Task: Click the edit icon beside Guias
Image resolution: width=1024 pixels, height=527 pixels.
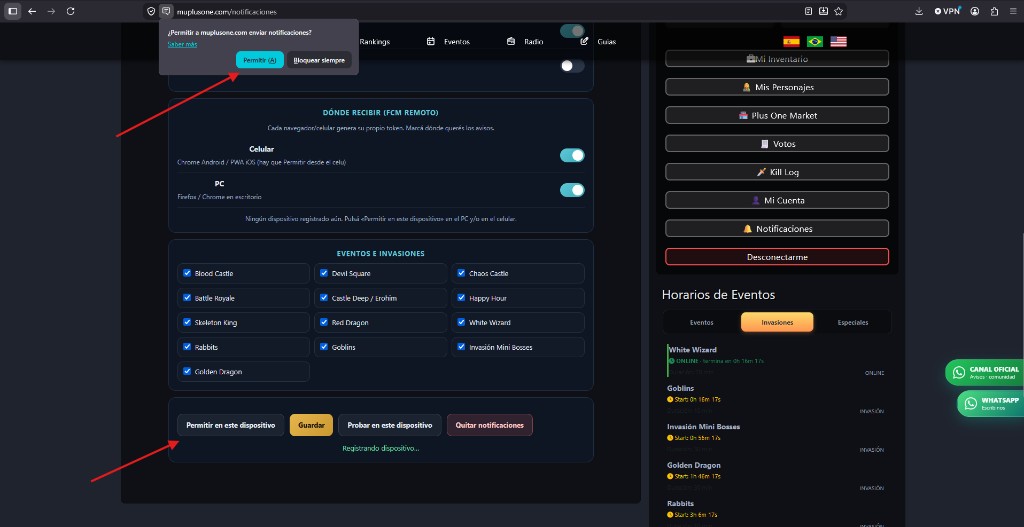Action: coord(584,41)
